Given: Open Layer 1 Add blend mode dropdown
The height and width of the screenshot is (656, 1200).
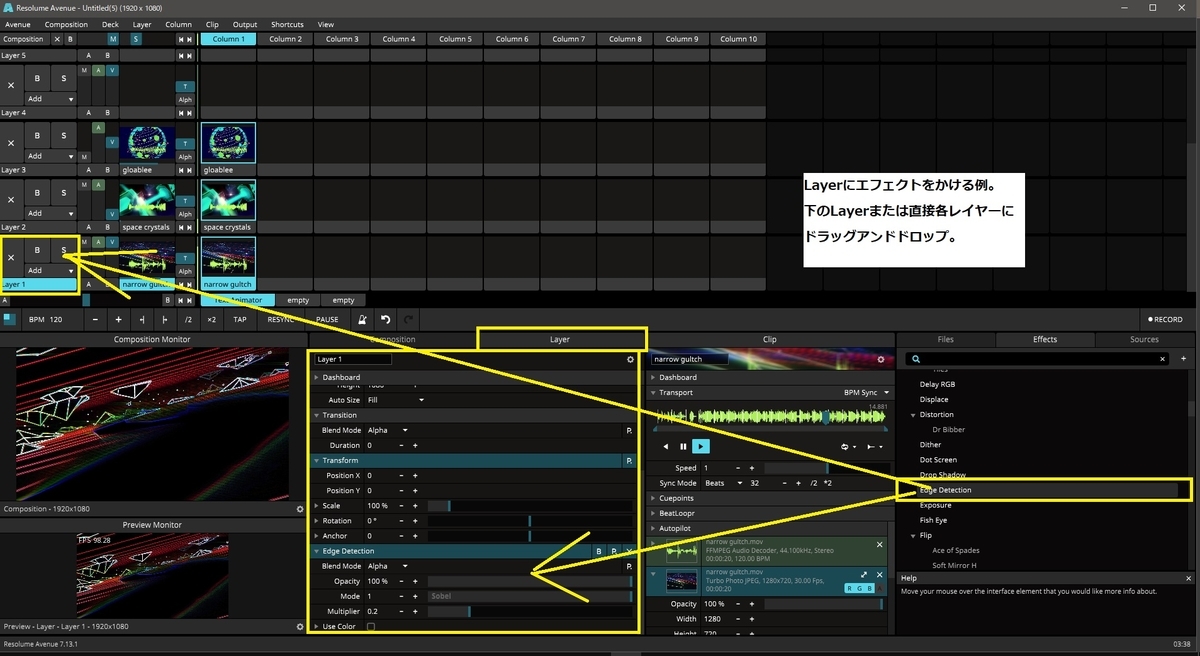Looking at the screenshot, I should click(50, 270).
